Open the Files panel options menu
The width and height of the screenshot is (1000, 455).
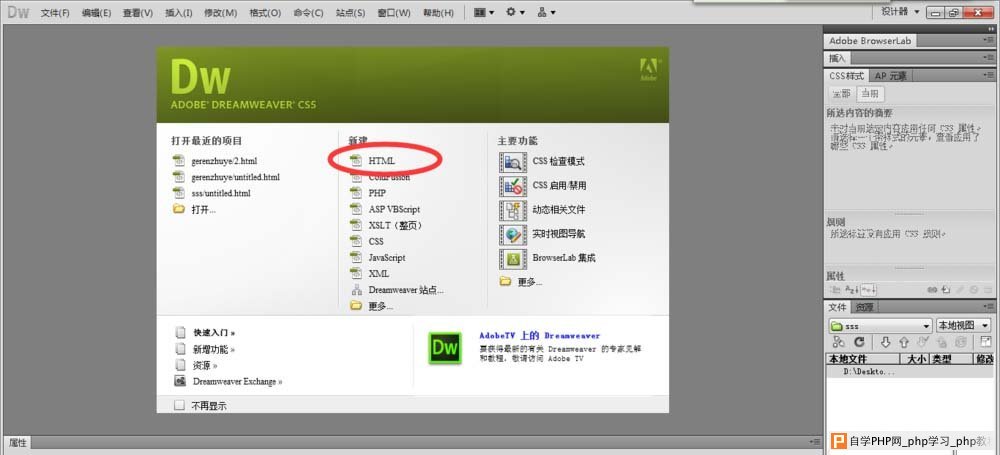click(x=990, y=307)
